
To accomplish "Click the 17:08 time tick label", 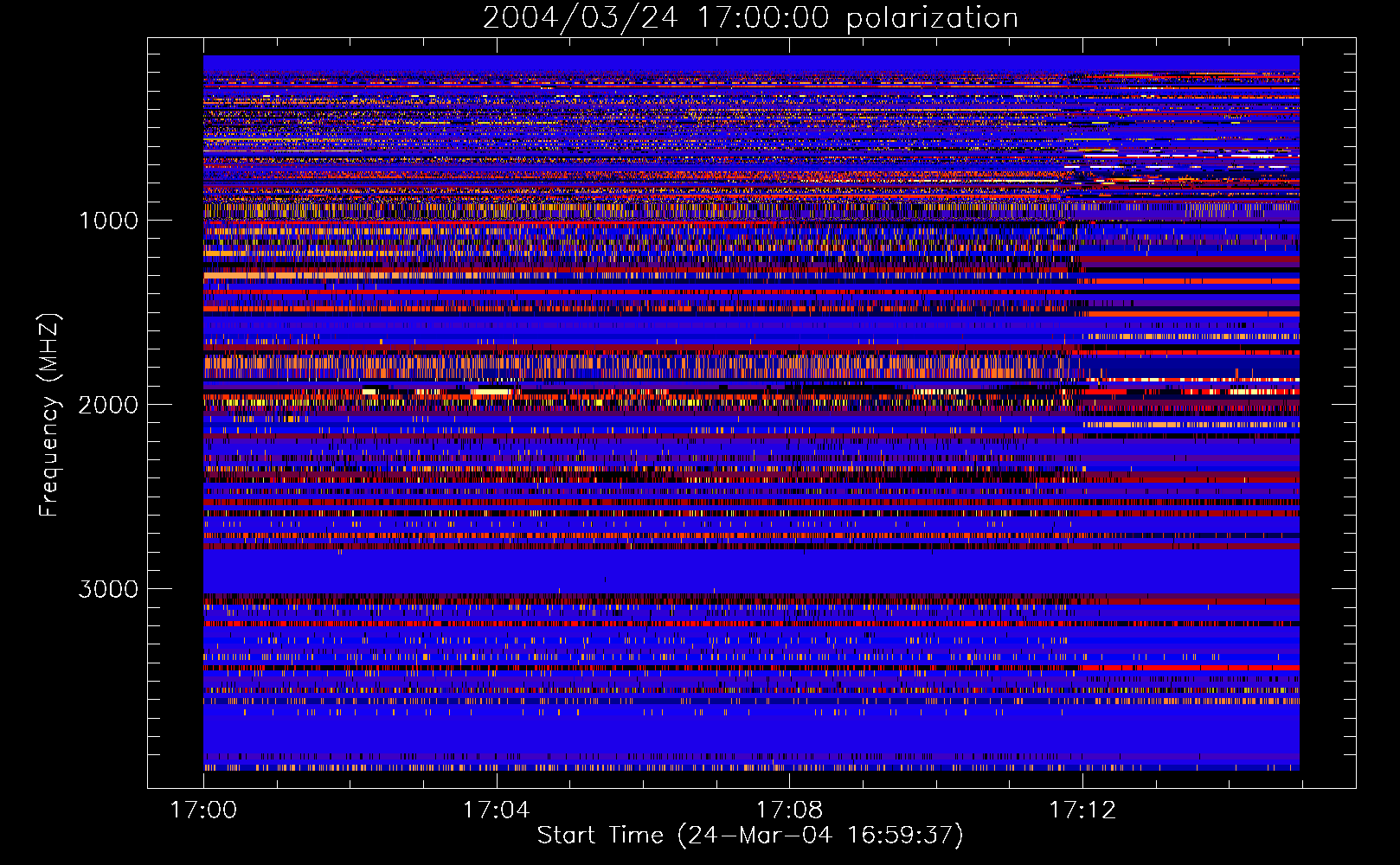I will pos(789,810).
